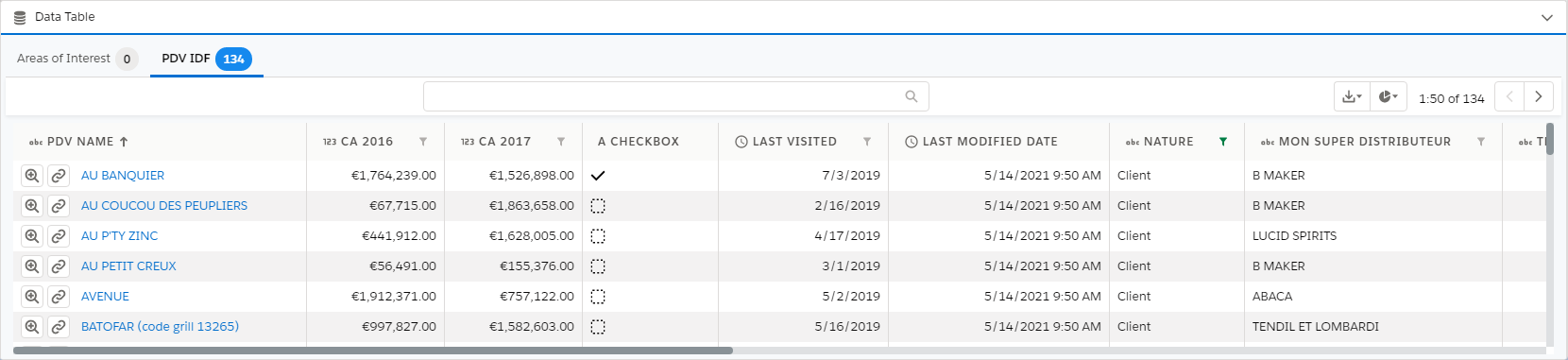Image resolution: width=1568 pixels, height=360 pixels.
Task: Toggle sort arrow on PDV NAME column
Action: click(124, 142)
